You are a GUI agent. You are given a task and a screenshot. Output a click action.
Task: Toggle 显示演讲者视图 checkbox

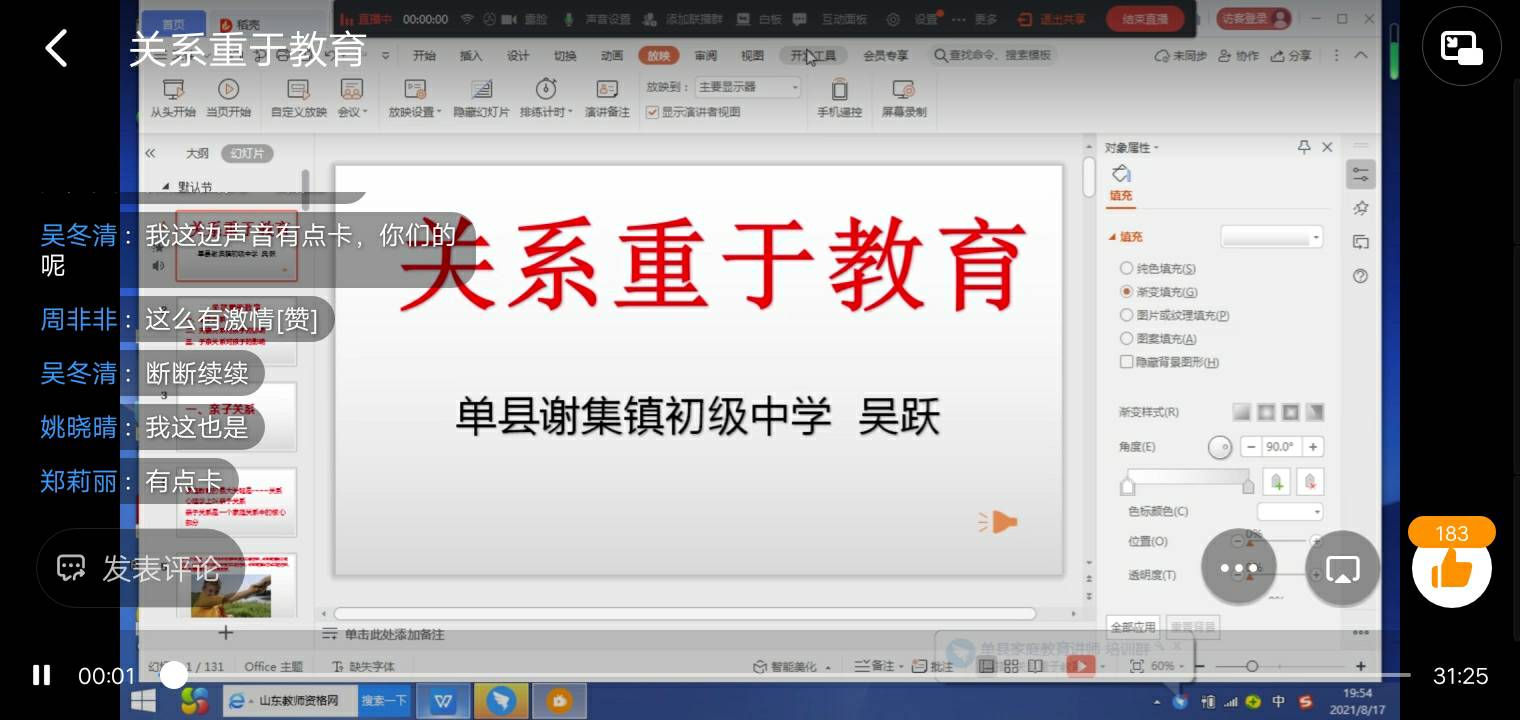pyautogui.click(x=652, y=112)
